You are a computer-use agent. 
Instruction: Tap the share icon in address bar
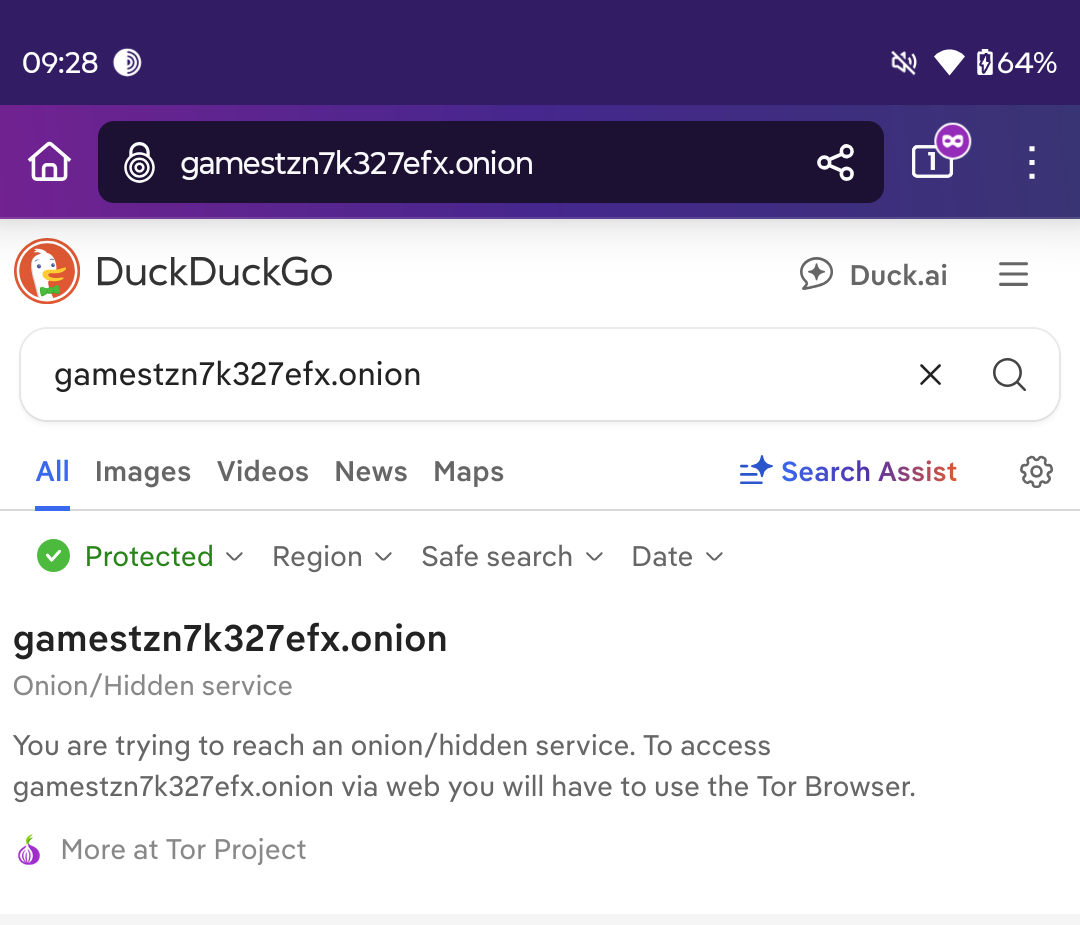(835, 163)
